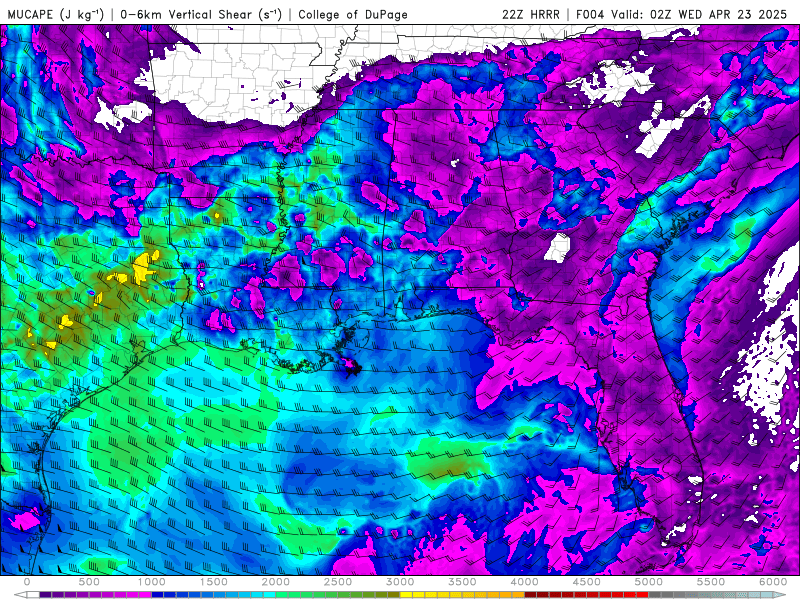The height and width of the screenshot is (600, 800).
Task: Click the left arrow end of the colorbar
Action: (20, 595)
